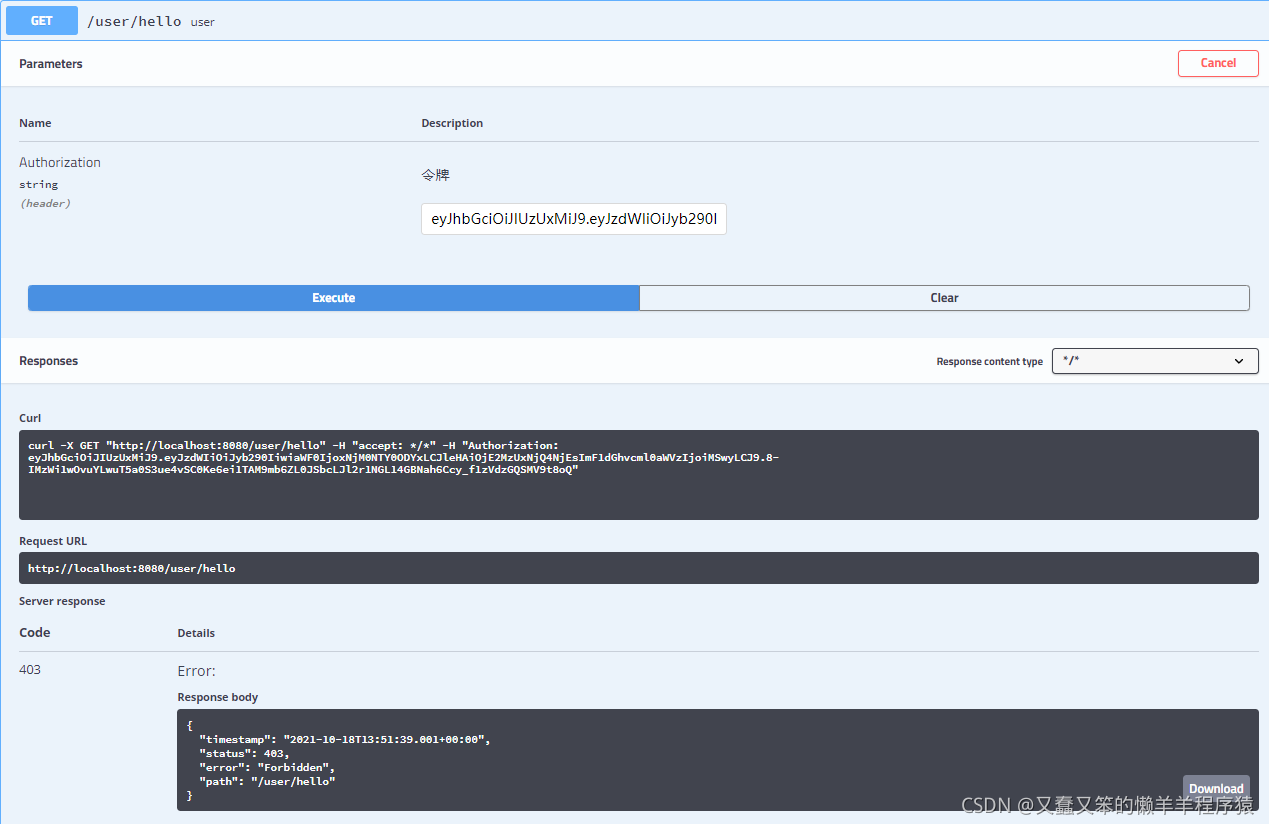Click the Server response label

click(62, 601)
